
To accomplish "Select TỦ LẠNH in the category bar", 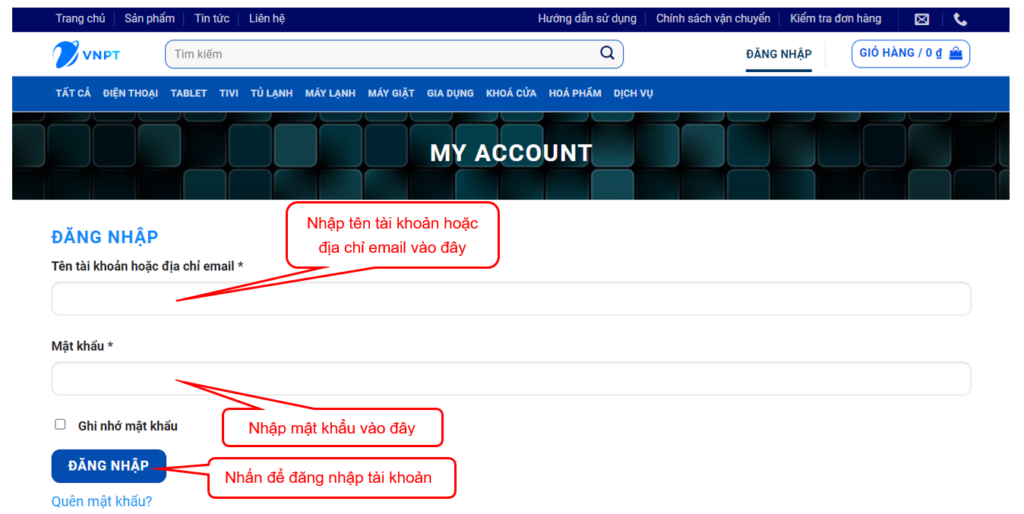I will [x=271, y=93].
